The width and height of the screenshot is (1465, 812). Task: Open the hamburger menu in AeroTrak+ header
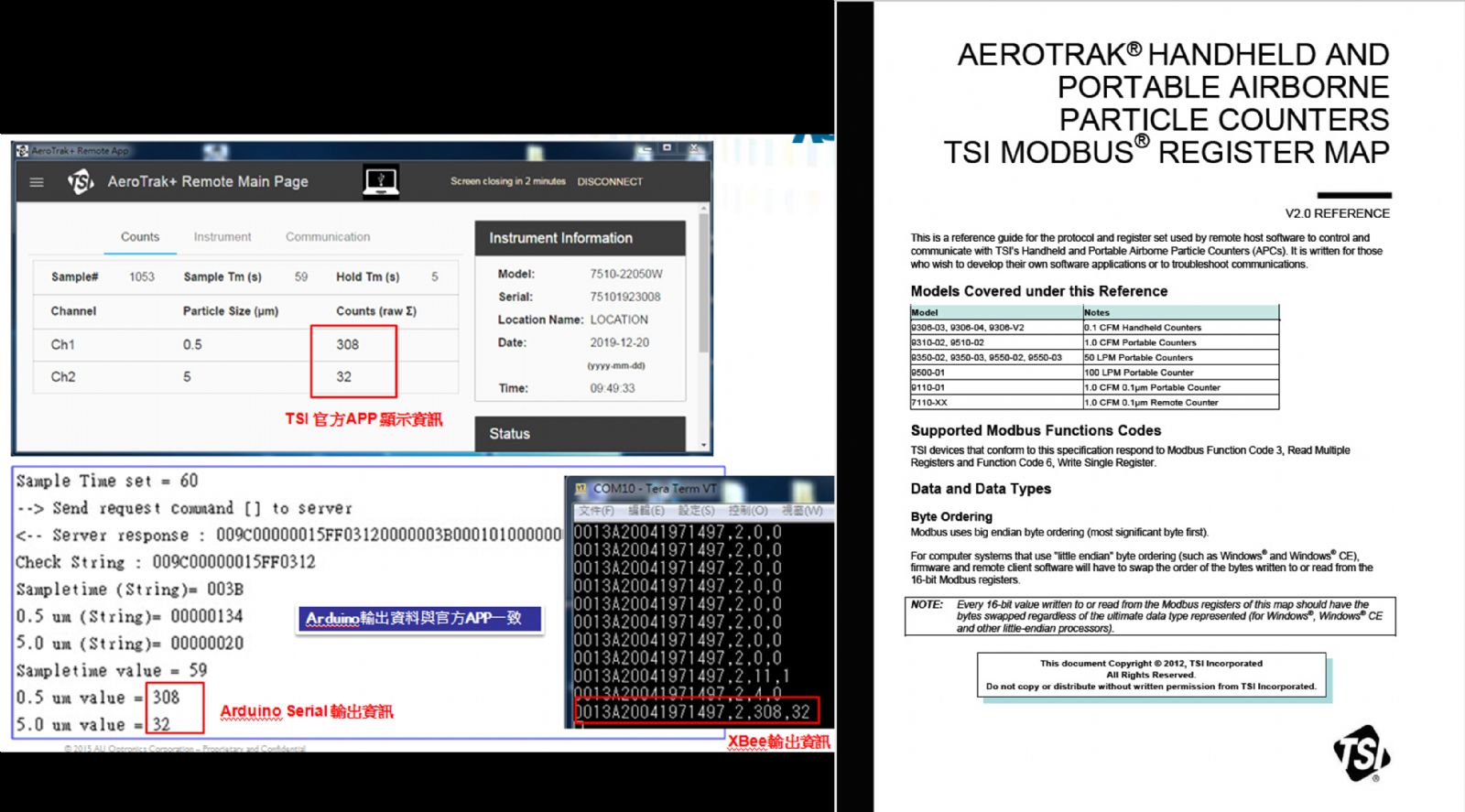(x=37, y=182)
